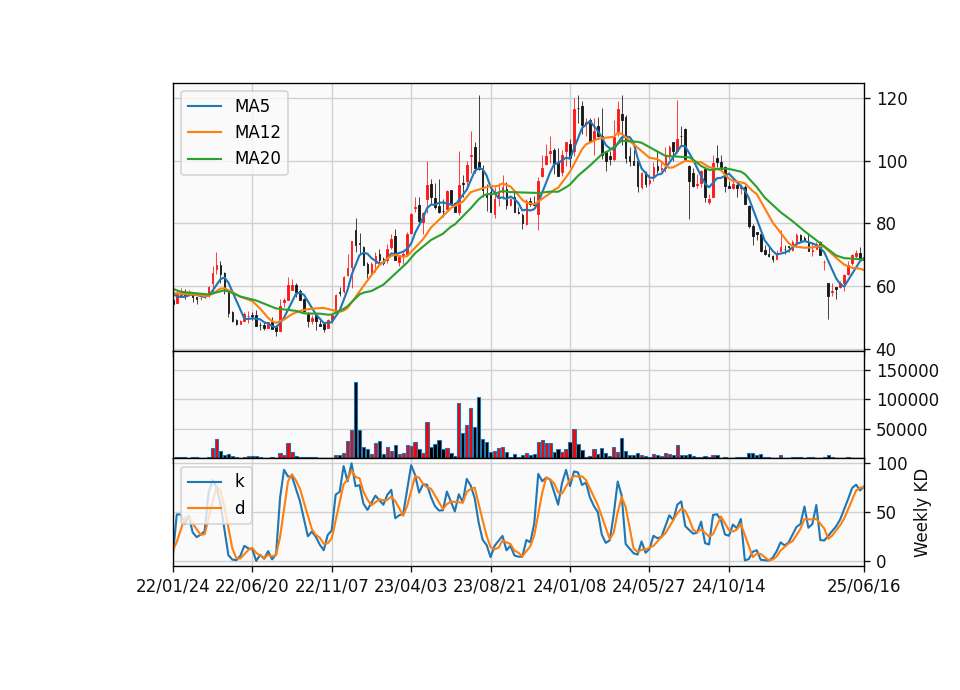Click the 23/04/03 date tick label
The height and width of the screenshot is (690, 960).
[x=411, y=587]
